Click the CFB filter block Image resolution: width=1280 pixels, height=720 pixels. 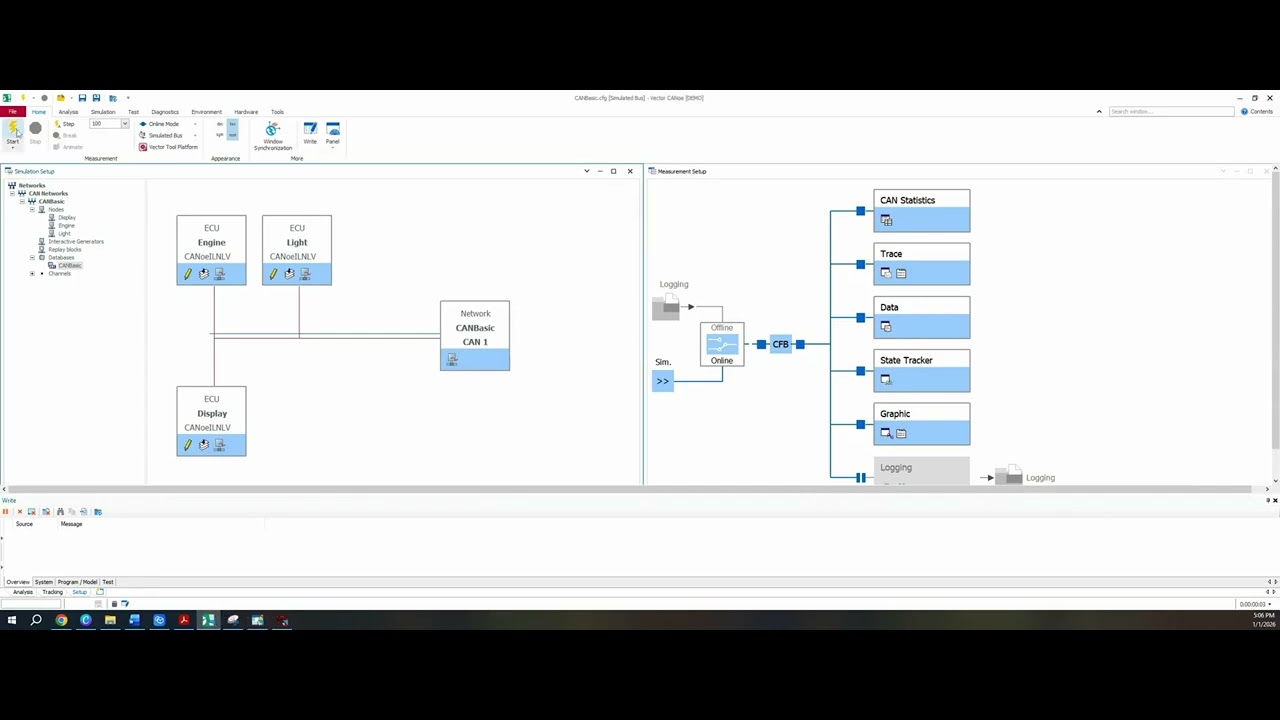pos(780,344)
